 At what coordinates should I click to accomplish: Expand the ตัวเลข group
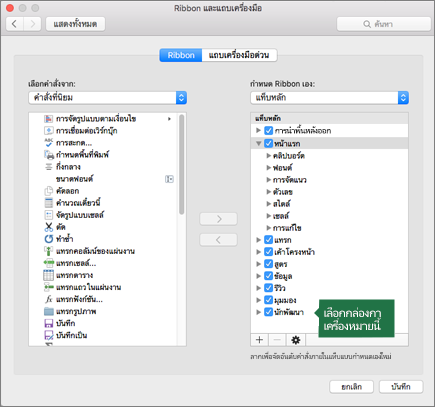tap(269, 192)
